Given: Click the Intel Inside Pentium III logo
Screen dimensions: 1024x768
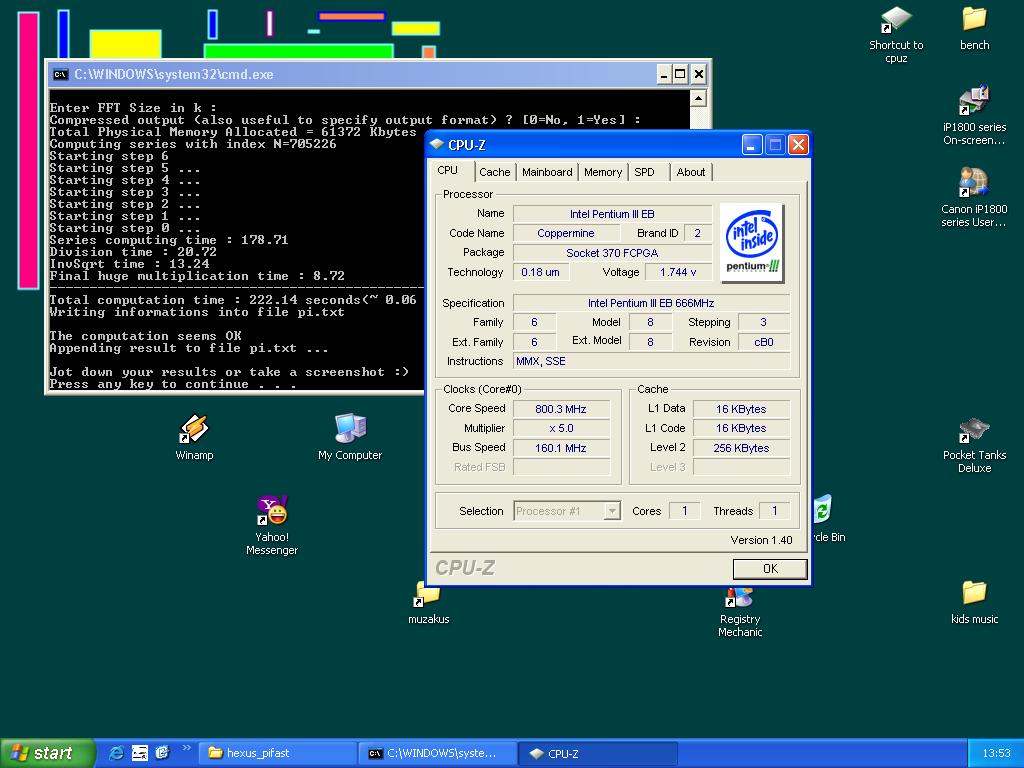Looking at the screenshot, I should [x=752, y=242].
